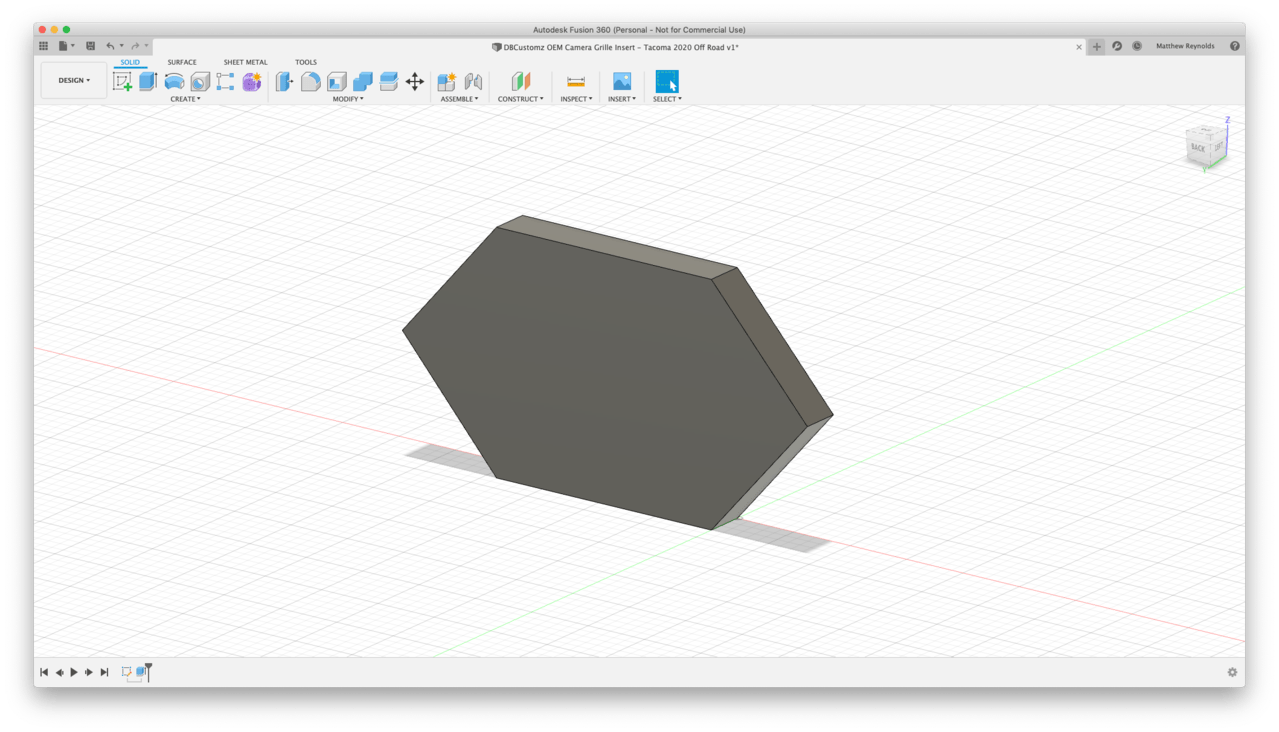Select the Create Form tool
This screenshot has width=1279, height=732.
(252, 81)
